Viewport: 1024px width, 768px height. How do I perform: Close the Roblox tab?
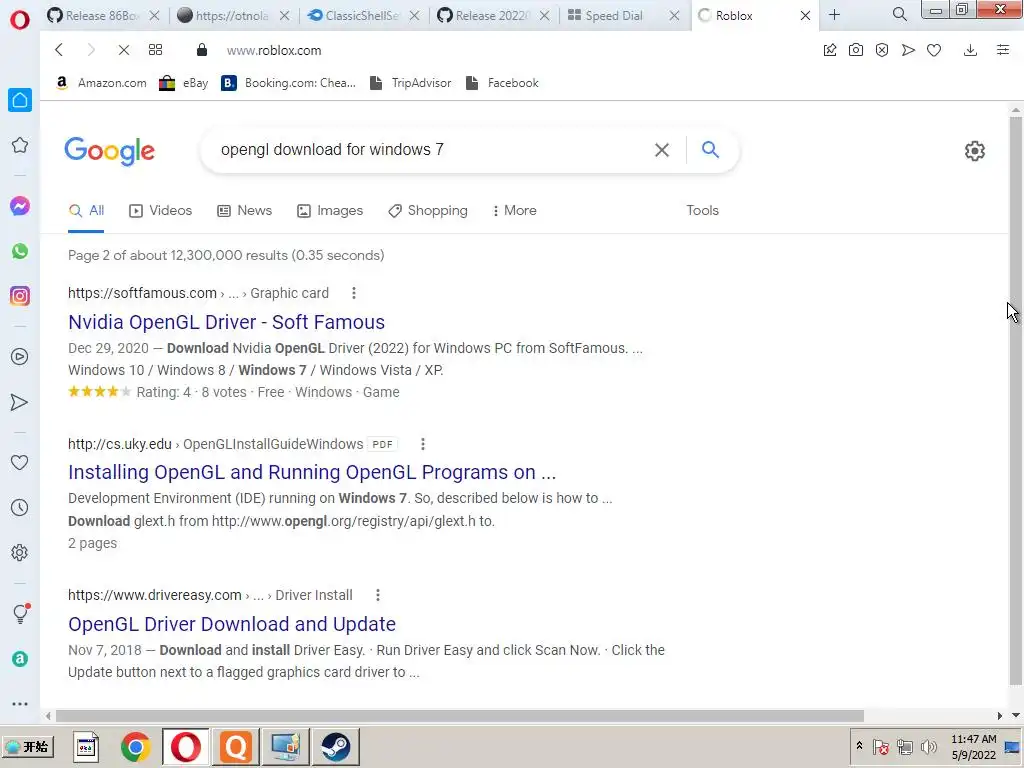pyautogui.click(x=805, y=15)
